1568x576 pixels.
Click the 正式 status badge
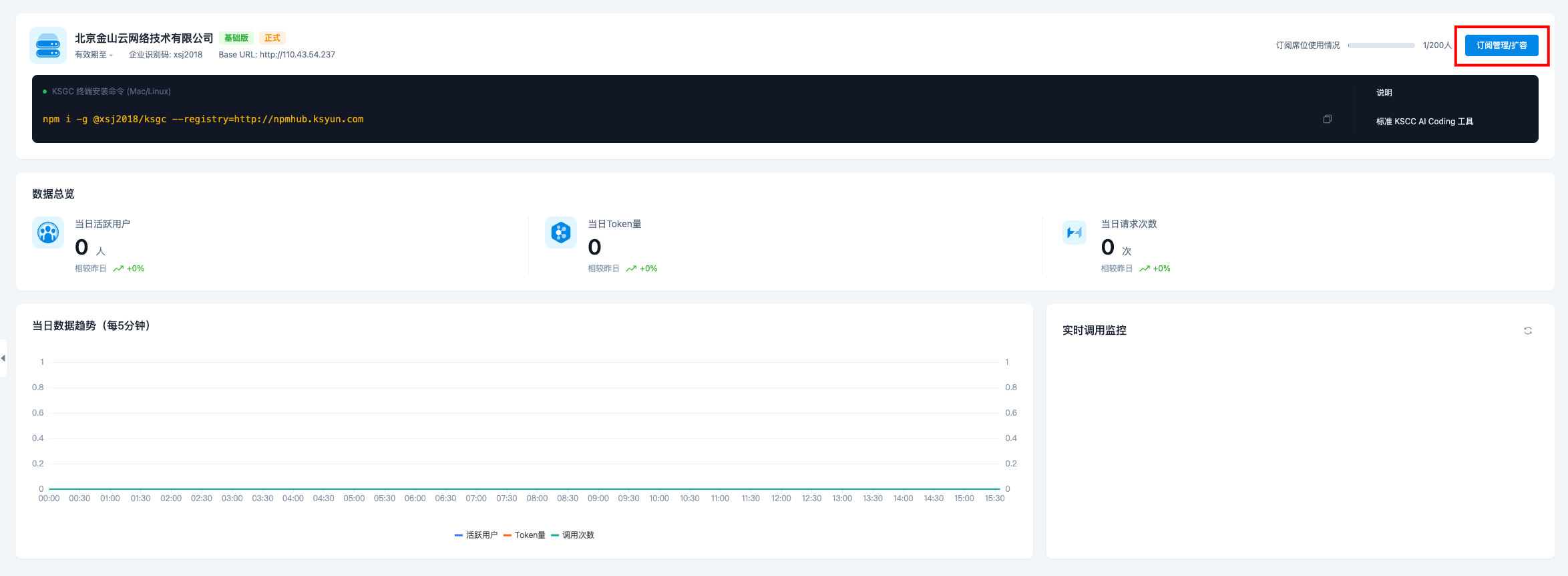pyautogui.click(x=272, y=38)
